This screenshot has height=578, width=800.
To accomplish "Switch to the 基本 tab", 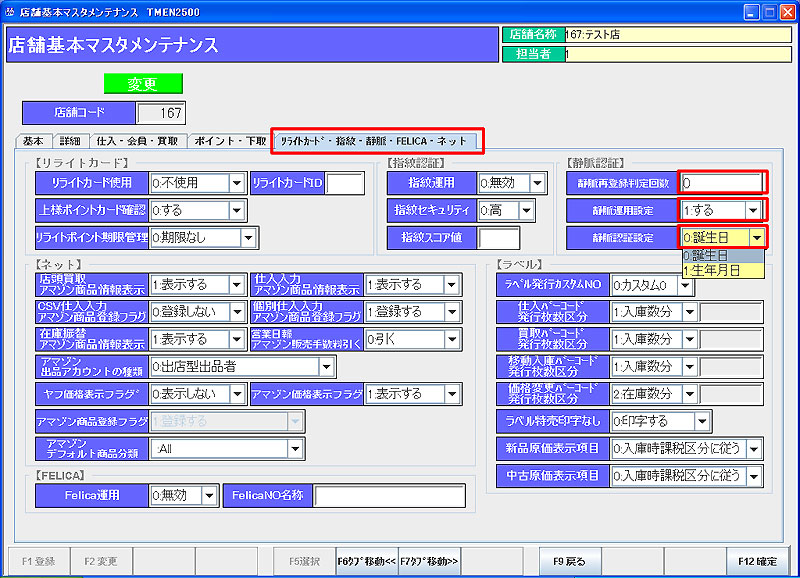I will [33, 141].
